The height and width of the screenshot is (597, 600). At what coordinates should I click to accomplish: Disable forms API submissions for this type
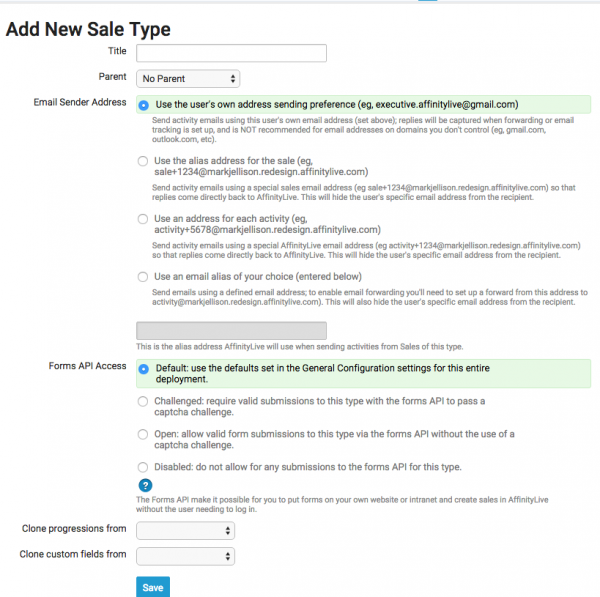pyautogui.click(x=145, y=467)
